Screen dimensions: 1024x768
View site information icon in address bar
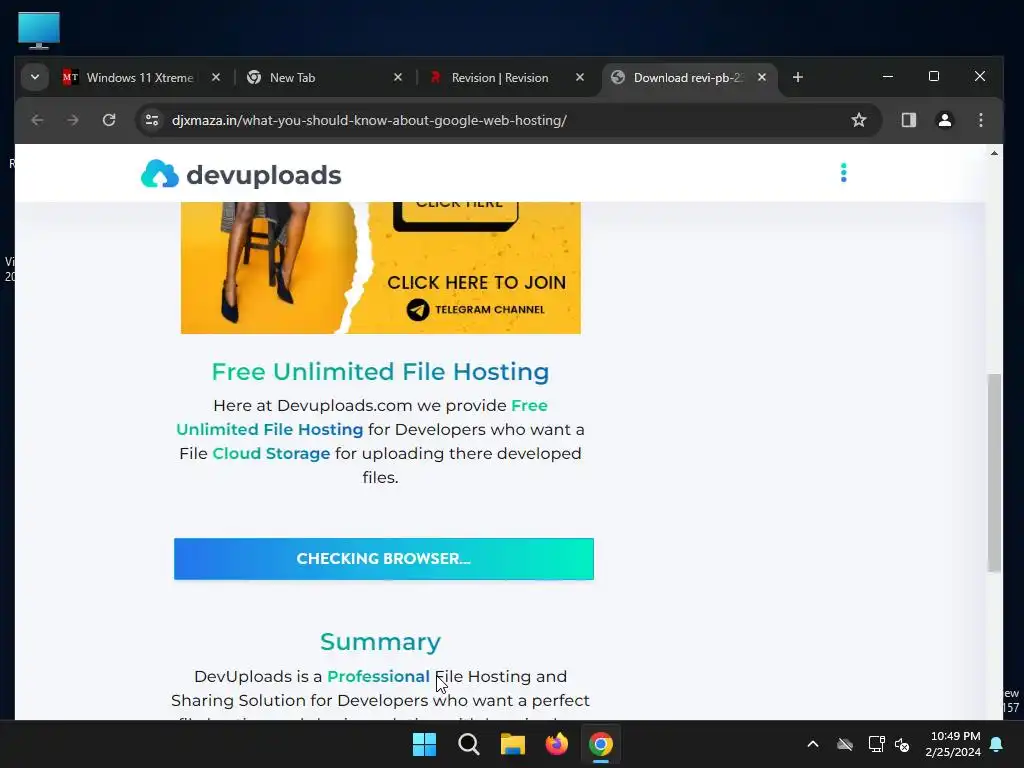152,120
